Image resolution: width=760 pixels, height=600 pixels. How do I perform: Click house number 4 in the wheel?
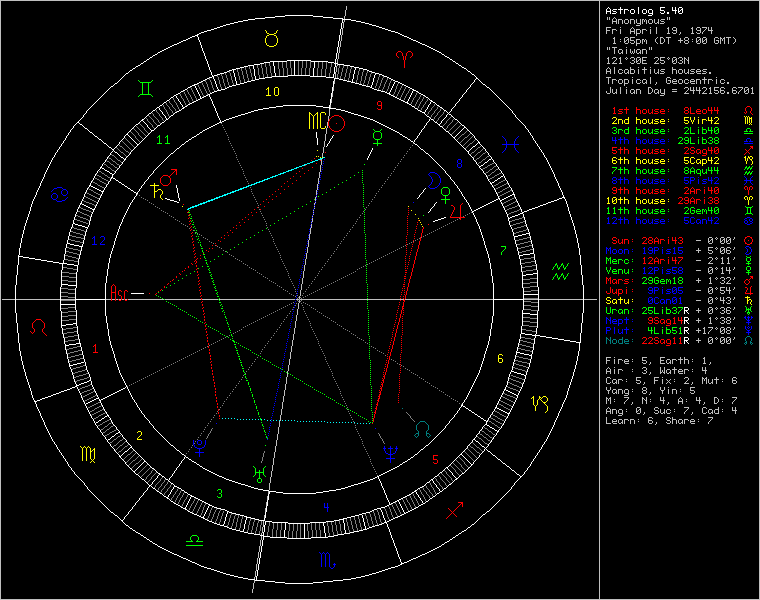click(326, 507)
